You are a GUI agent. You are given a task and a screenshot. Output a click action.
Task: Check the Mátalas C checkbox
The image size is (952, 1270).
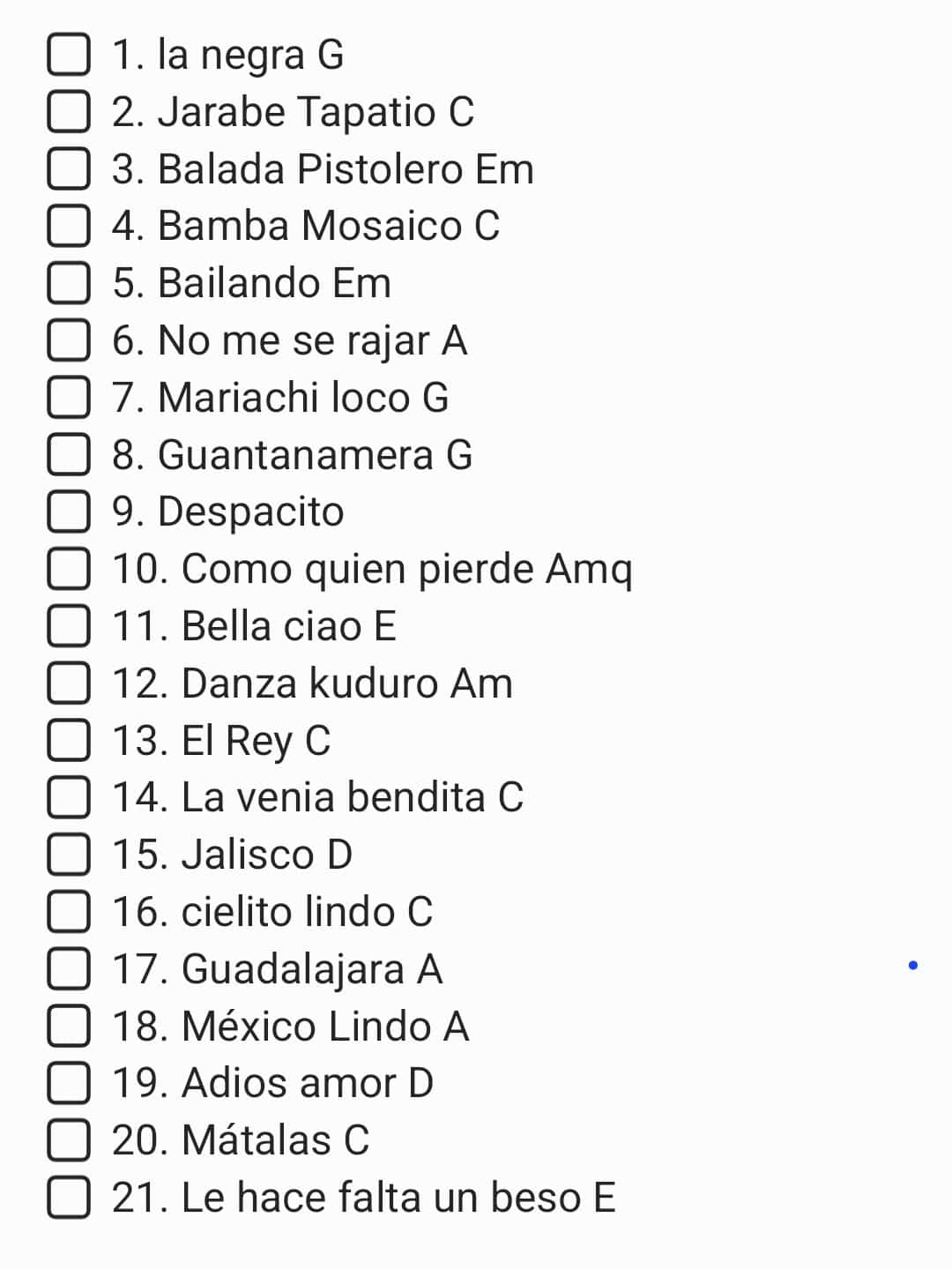[69, 1140]
